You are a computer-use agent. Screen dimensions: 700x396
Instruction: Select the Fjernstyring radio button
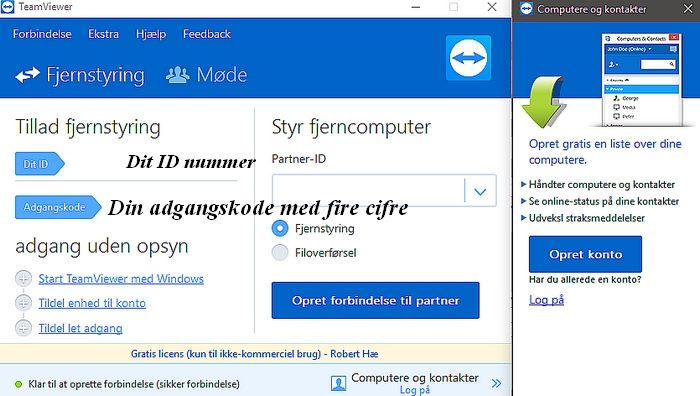point(280,228)
